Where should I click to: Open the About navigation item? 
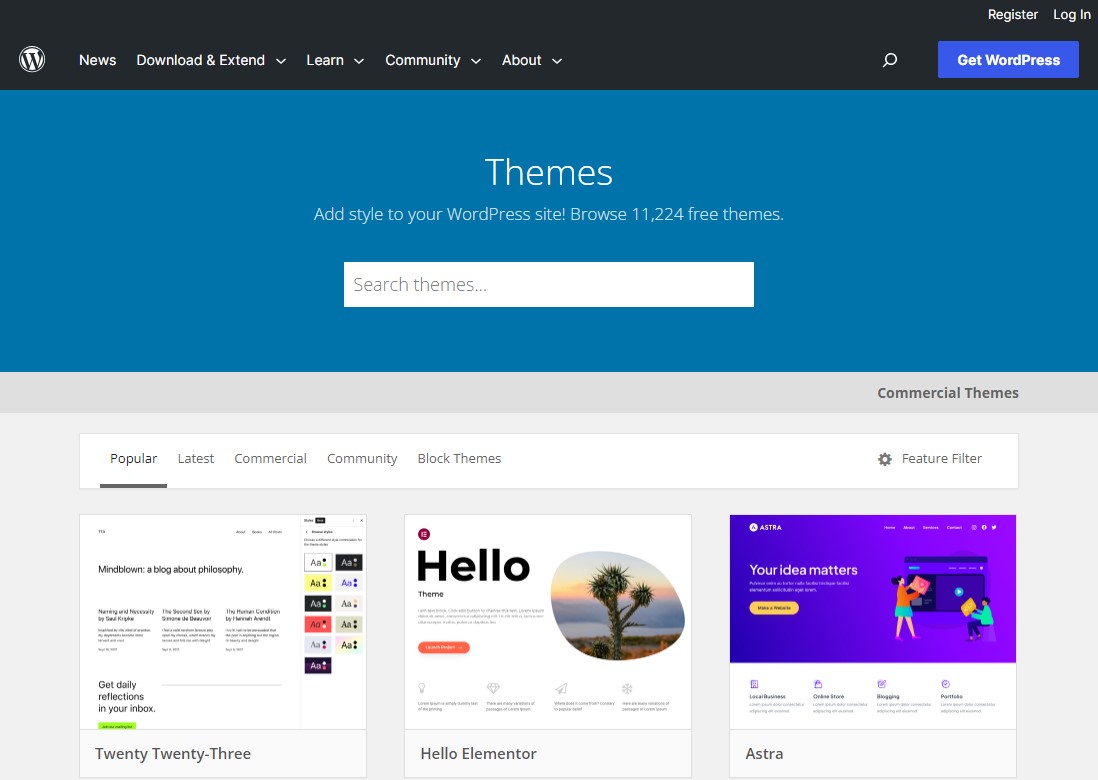pos(521,60)
